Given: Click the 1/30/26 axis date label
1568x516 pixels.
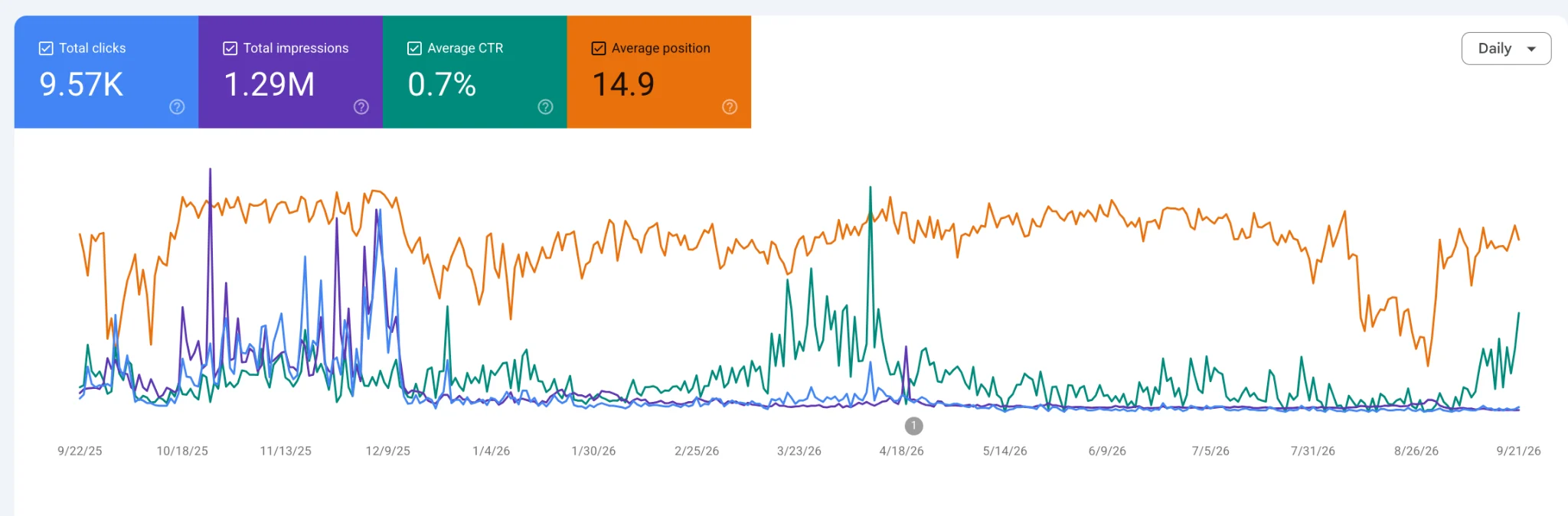Looking at the screenshot, I should coord(593,451).
